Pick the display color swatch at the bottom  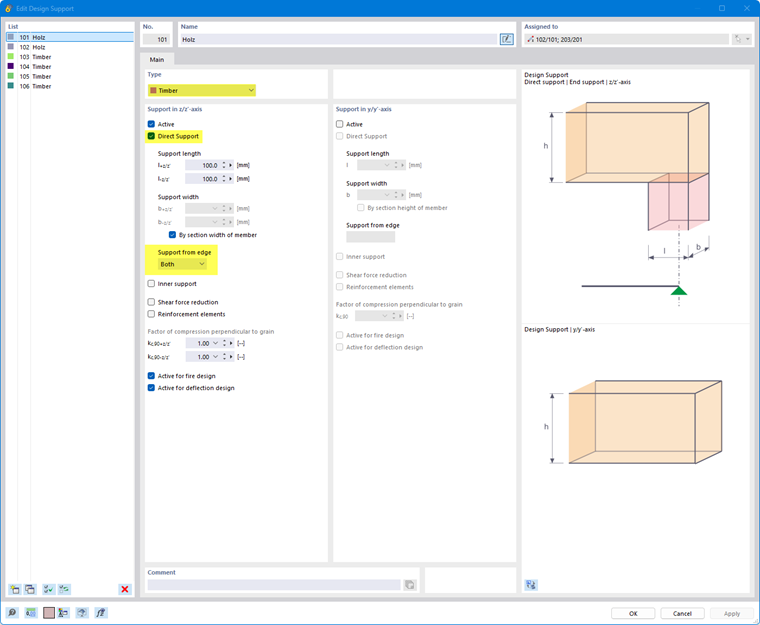pos(49,613)
